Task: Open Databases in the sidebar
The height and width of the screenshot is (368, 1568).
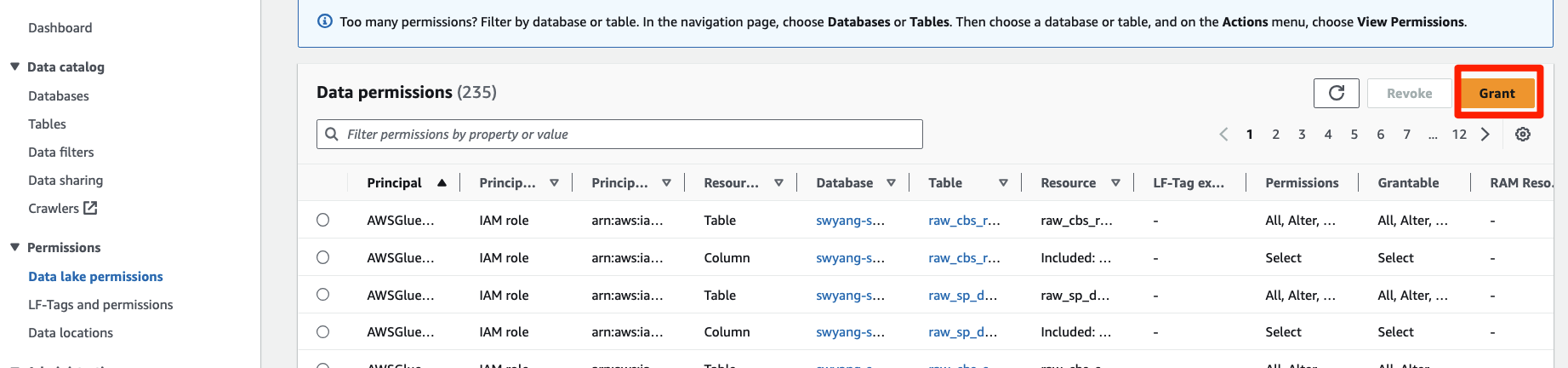Action: [59, 96]
